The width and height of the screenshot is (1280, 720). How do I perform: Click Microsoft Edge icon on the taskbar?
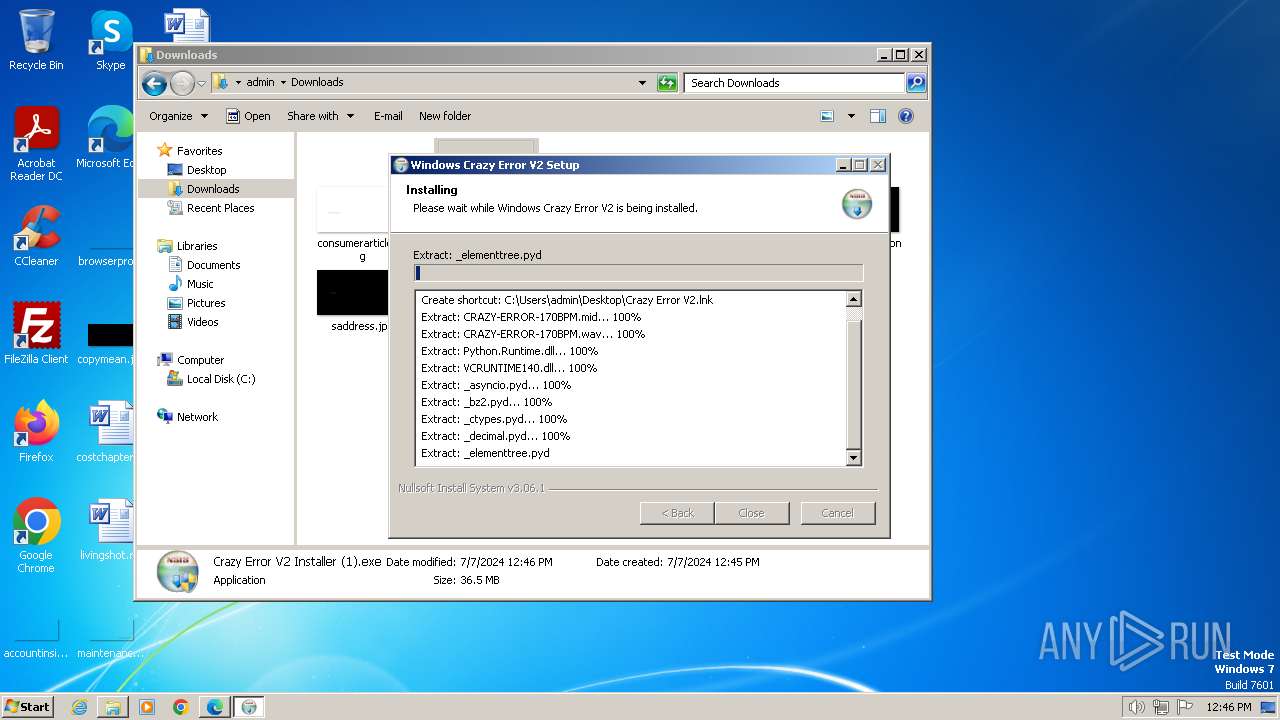[215, 707]
